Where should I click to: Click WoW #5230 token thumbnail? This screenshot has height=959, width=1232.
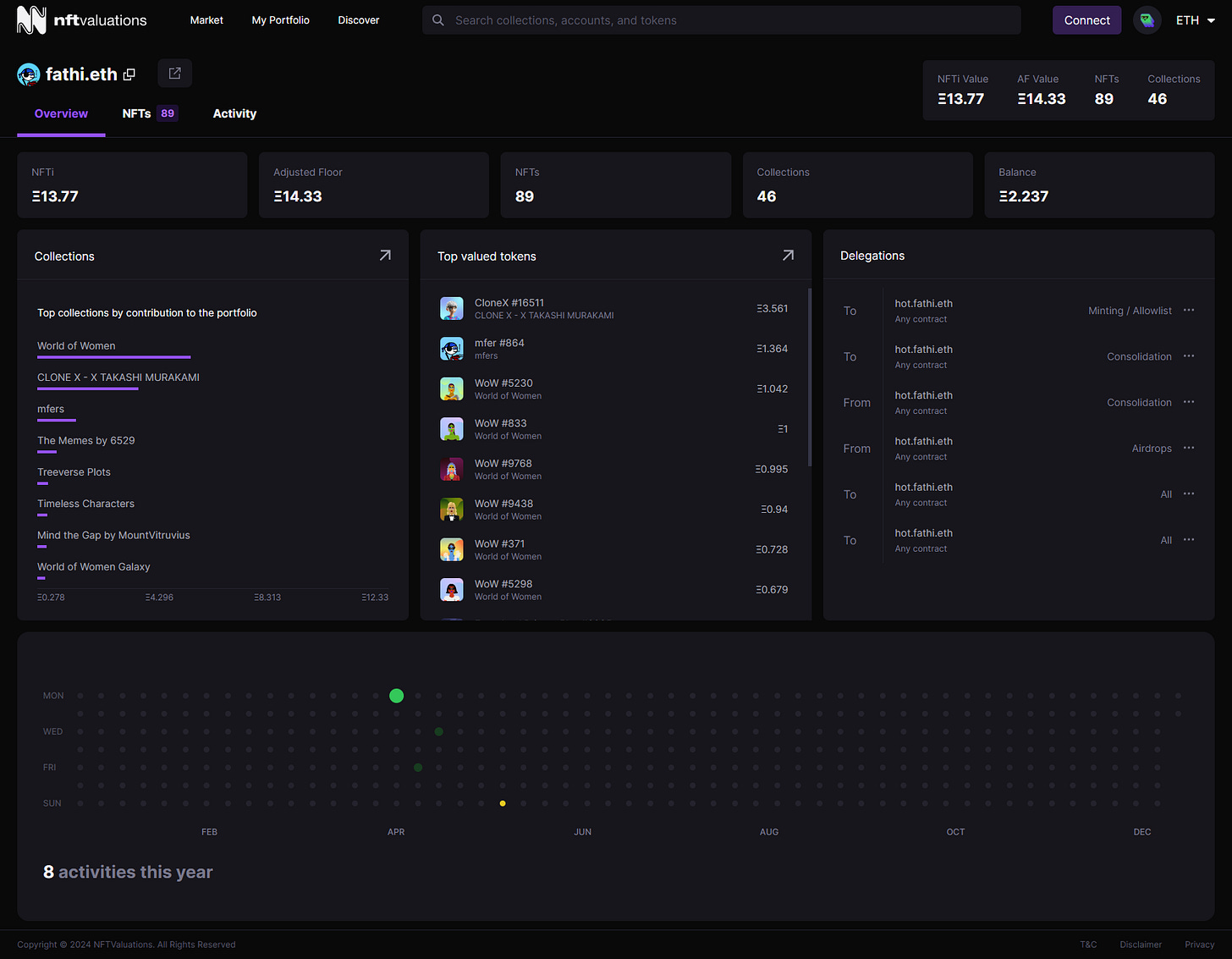pyautogui.click(x=452, y=389)
